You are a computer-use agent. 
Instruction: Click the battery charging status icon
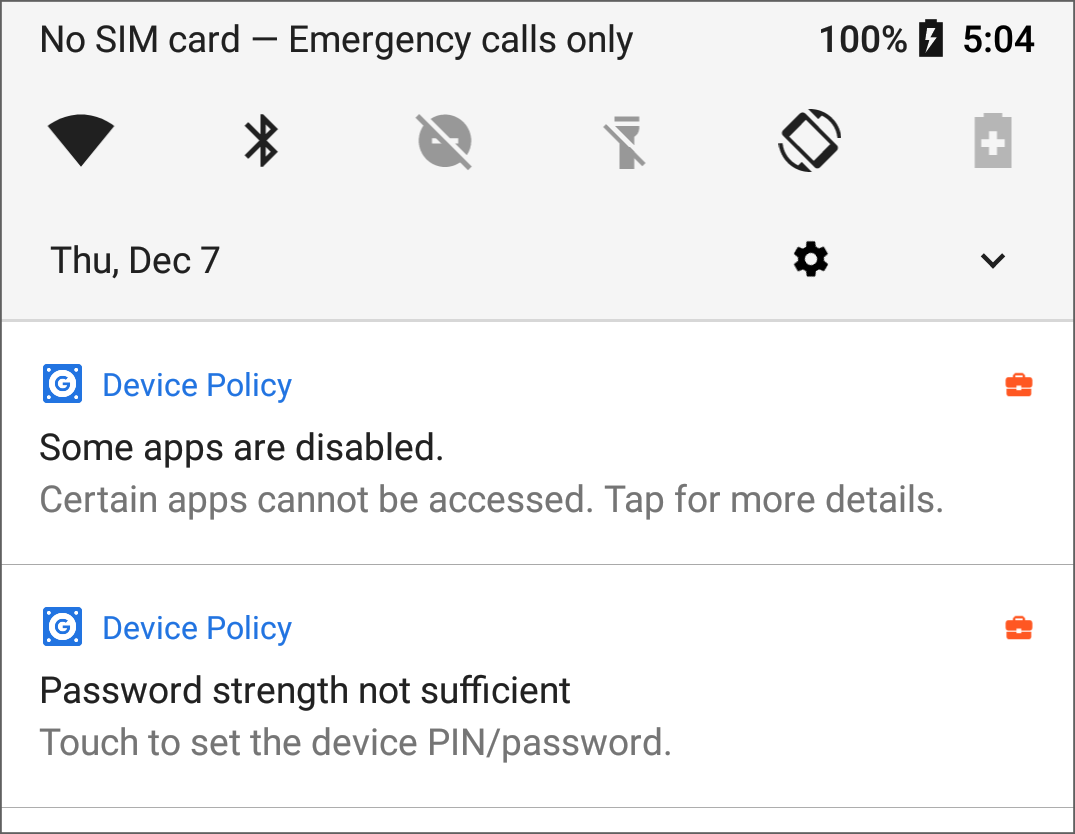tap(931, 40)
